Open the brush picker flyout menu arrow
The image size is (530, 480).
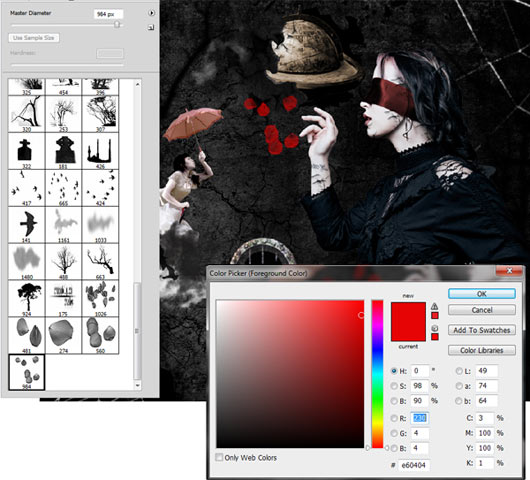click(x=151, y=13)
